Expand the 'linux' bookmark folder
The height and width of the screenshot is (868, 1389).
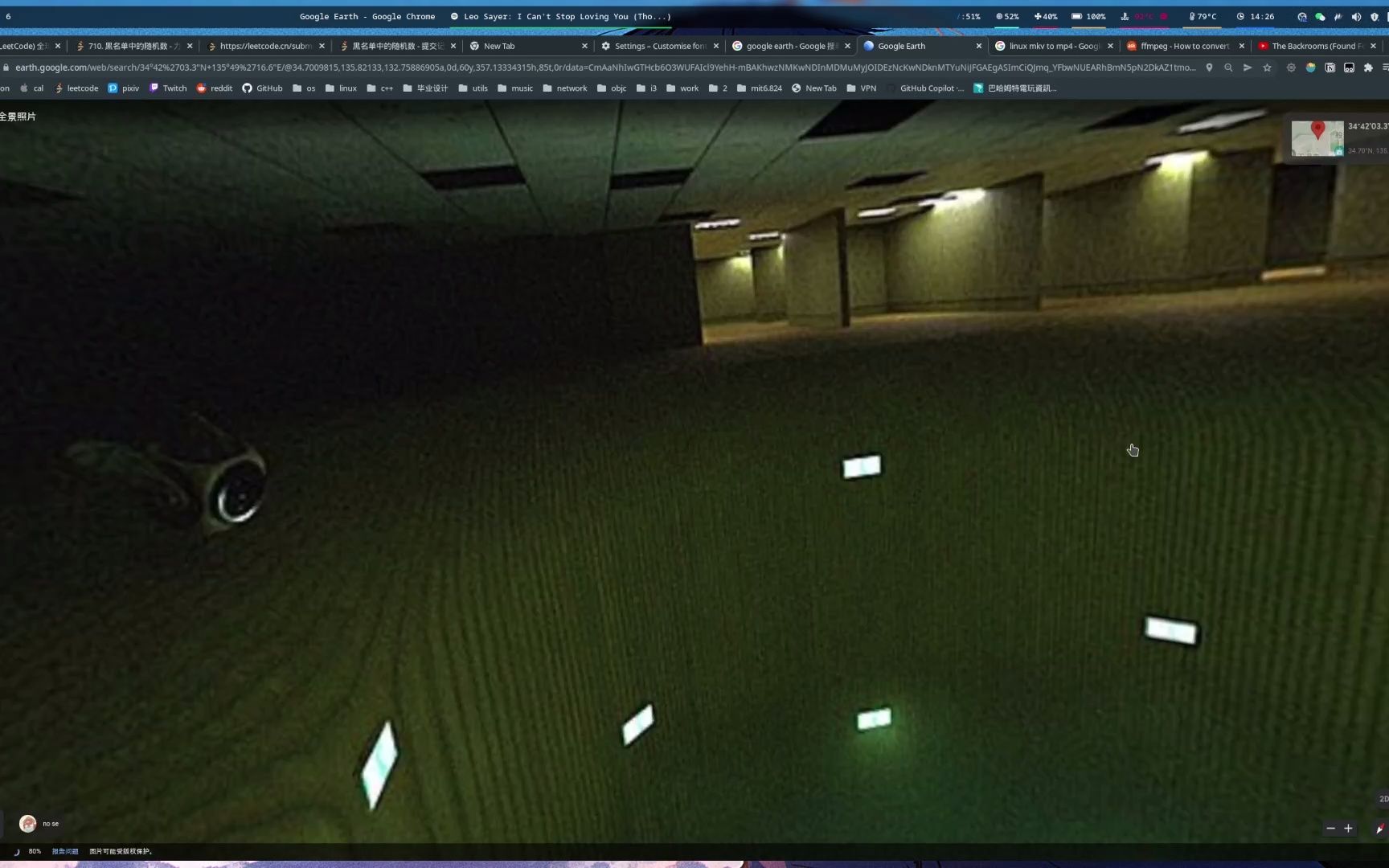[x=341, y=88]
